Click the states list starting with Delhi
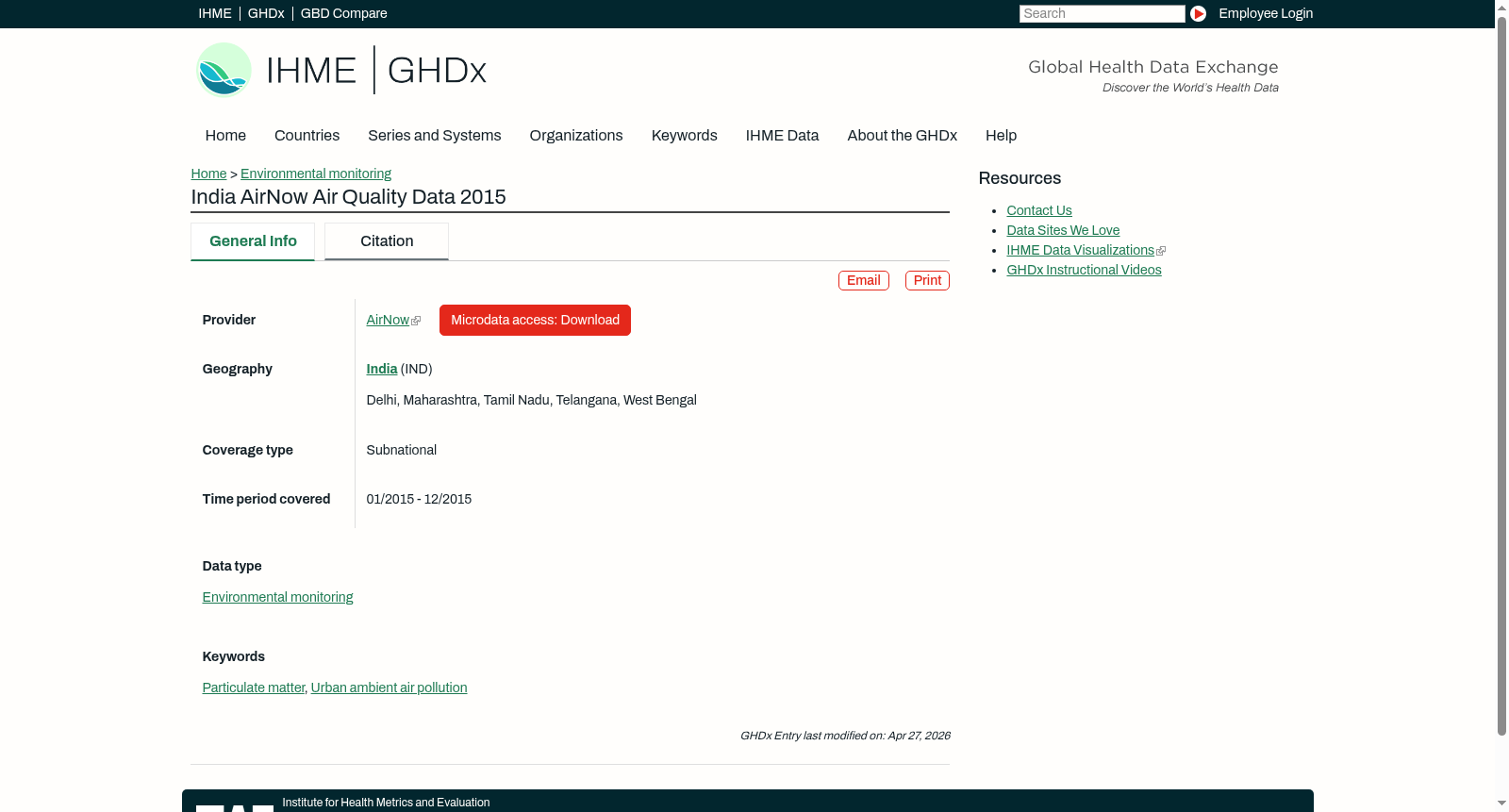Viewport: 1509px width, 812px height. pos(531,401)
